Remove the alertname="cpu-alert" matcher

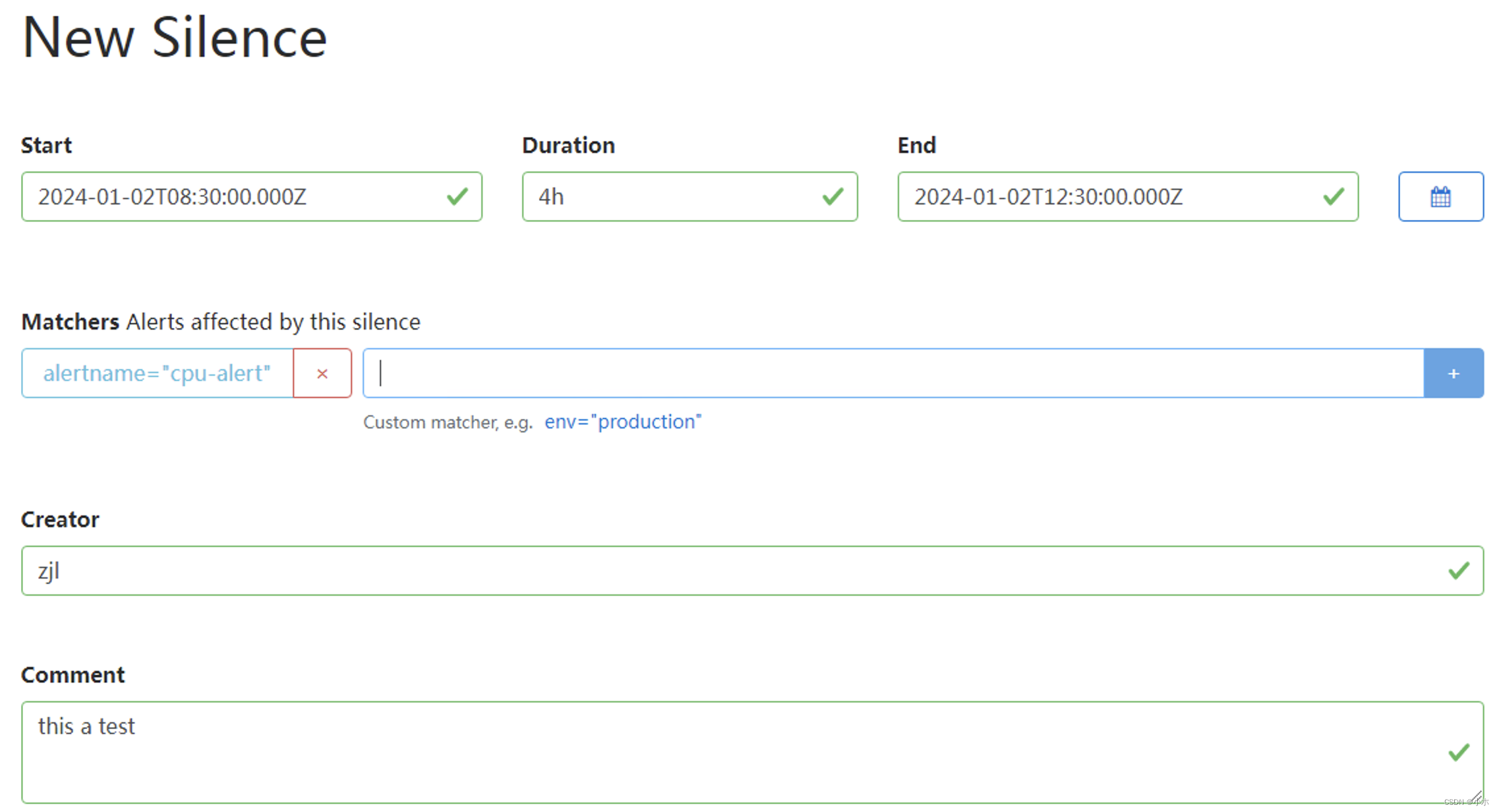[322, 373]
